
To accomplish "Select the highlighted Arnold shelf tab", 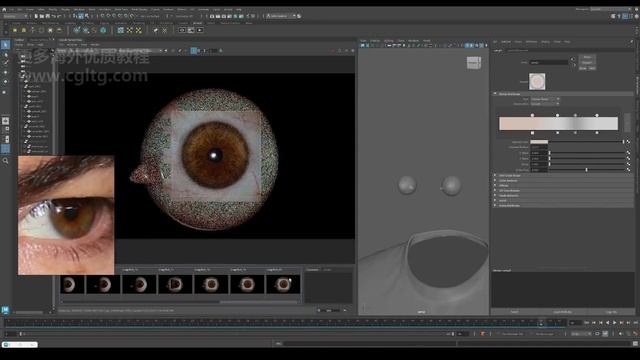I will (x=198, y=23).
